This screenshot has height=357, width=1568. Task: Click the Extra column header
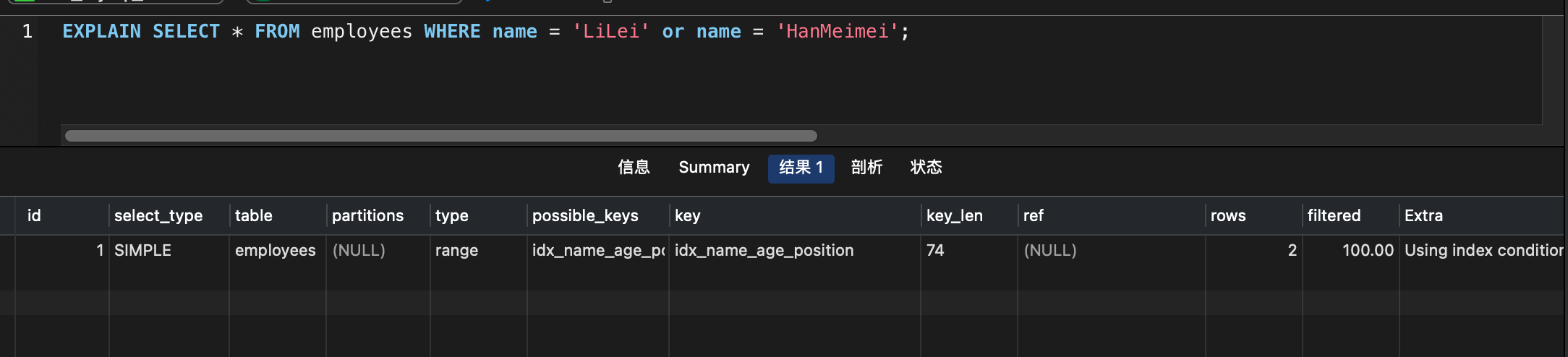tap(1423, 215)
